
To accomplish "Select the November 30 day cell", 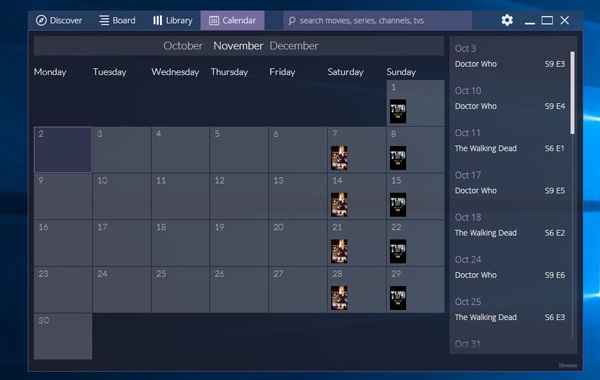I will pyautogui.click(x=63, y=336).
